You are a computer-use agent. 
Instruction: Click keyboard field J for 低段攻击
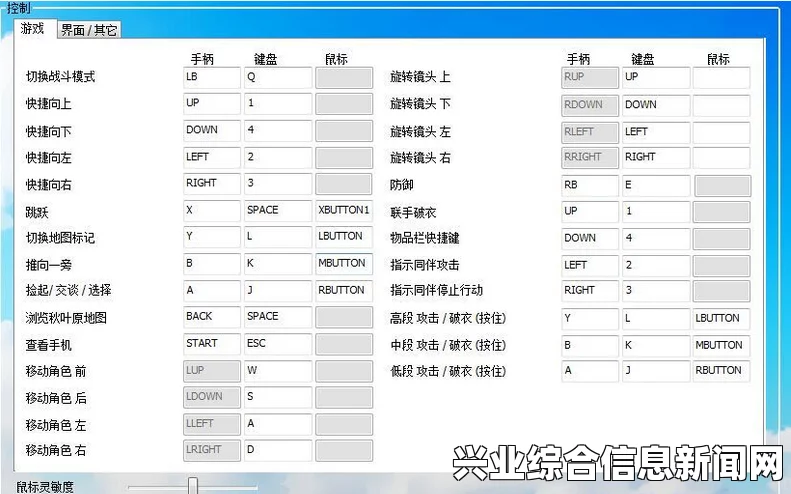(x=656, y=371)
